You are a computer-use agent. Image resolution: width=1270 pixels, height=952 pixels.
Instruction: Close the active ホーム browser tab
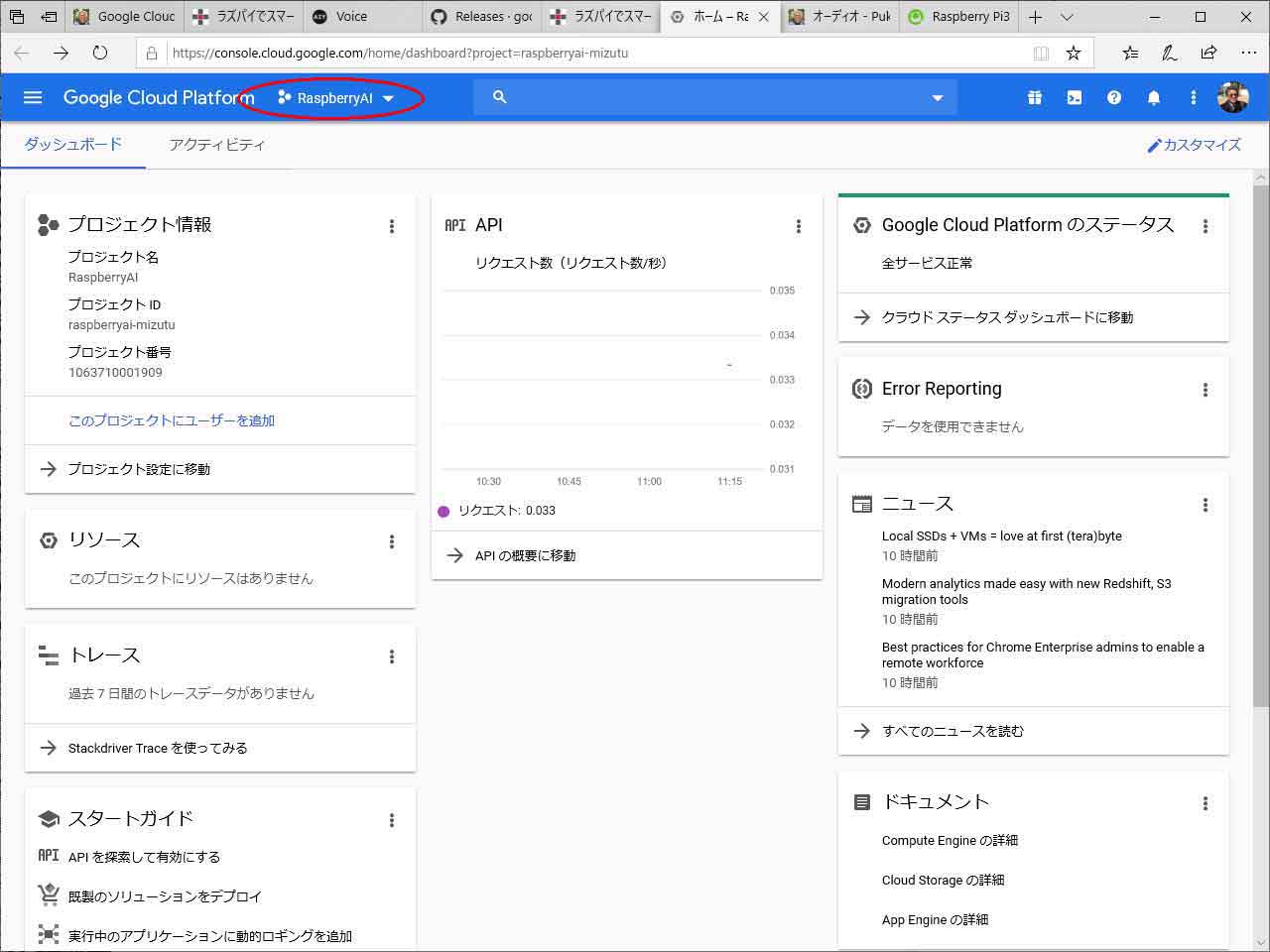click(763, 17)
